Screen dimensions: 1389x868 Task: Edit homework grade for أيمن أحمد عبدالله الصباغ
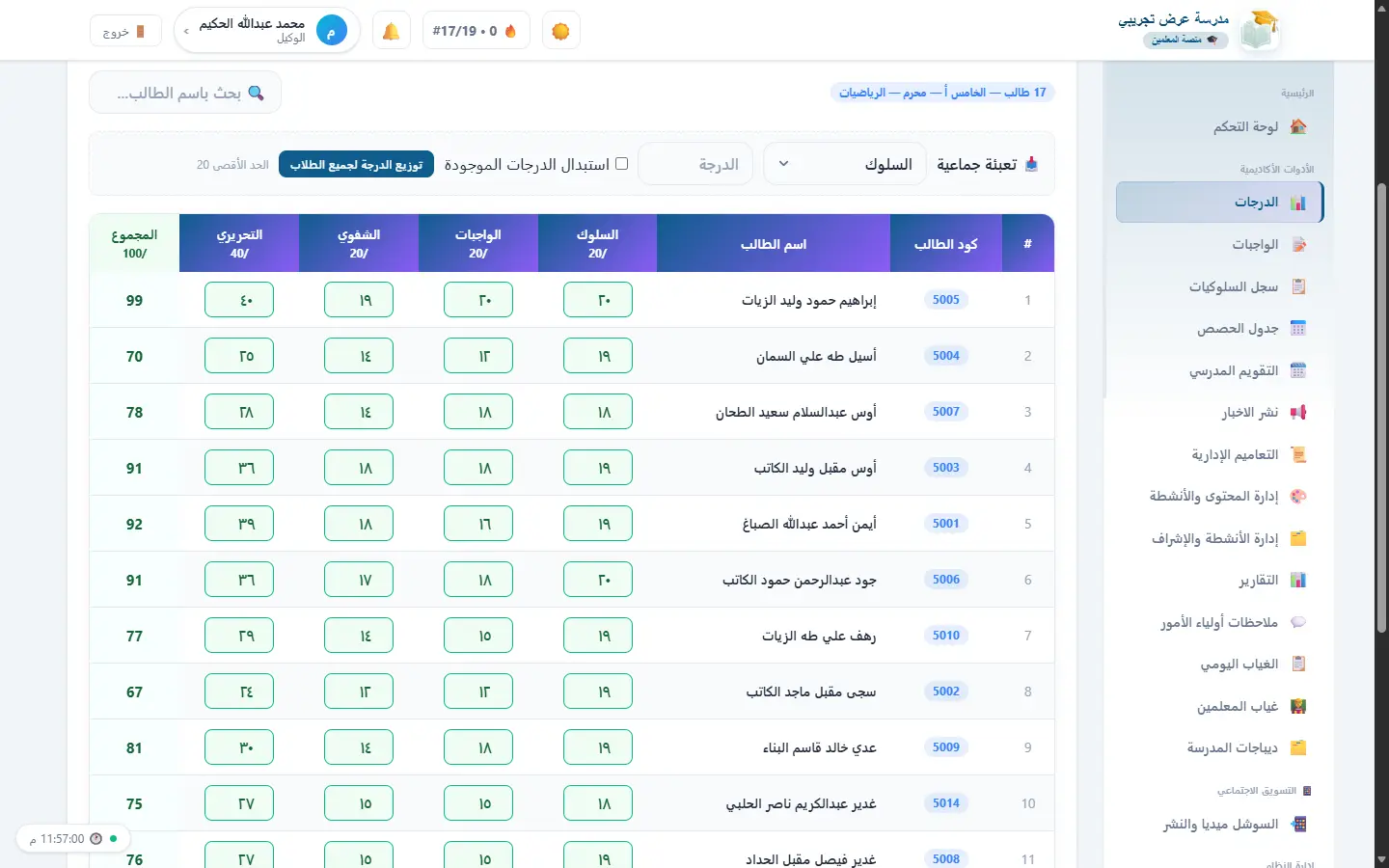point(478,524)
